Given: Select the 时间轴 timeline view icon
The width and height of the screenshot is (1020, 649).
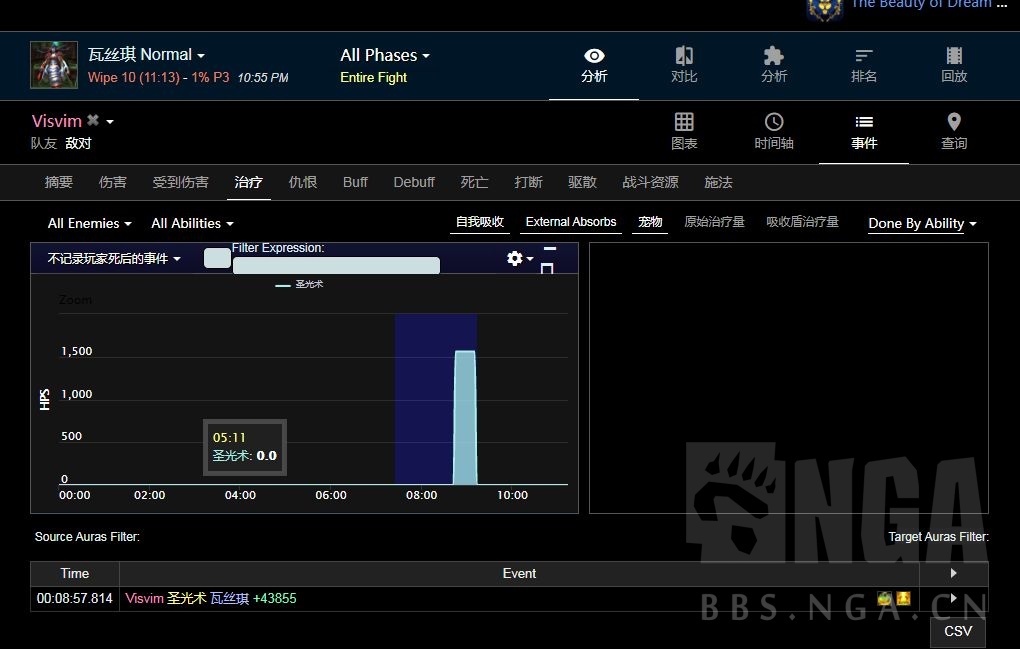Looking at the screenshot, I should point(773,131).
